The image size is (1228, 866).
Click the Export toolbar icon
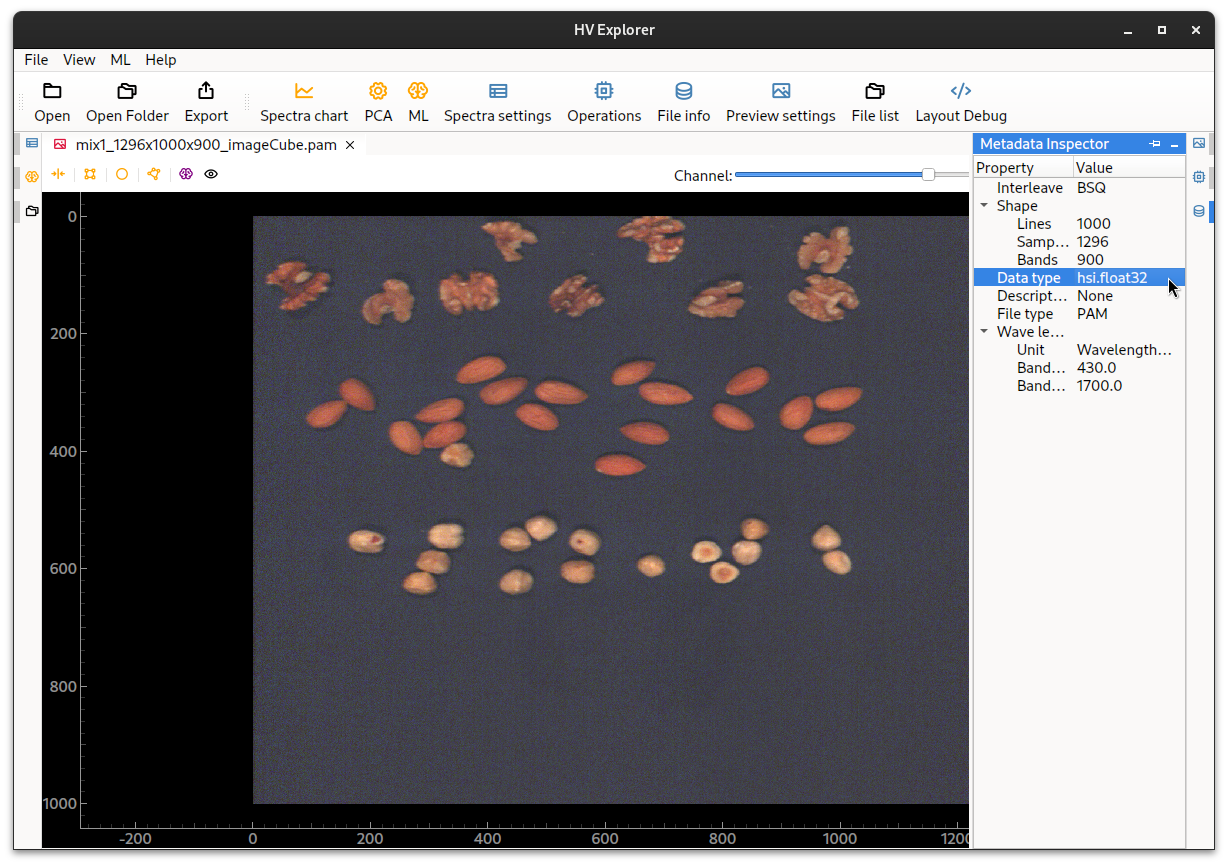(206, 91)
